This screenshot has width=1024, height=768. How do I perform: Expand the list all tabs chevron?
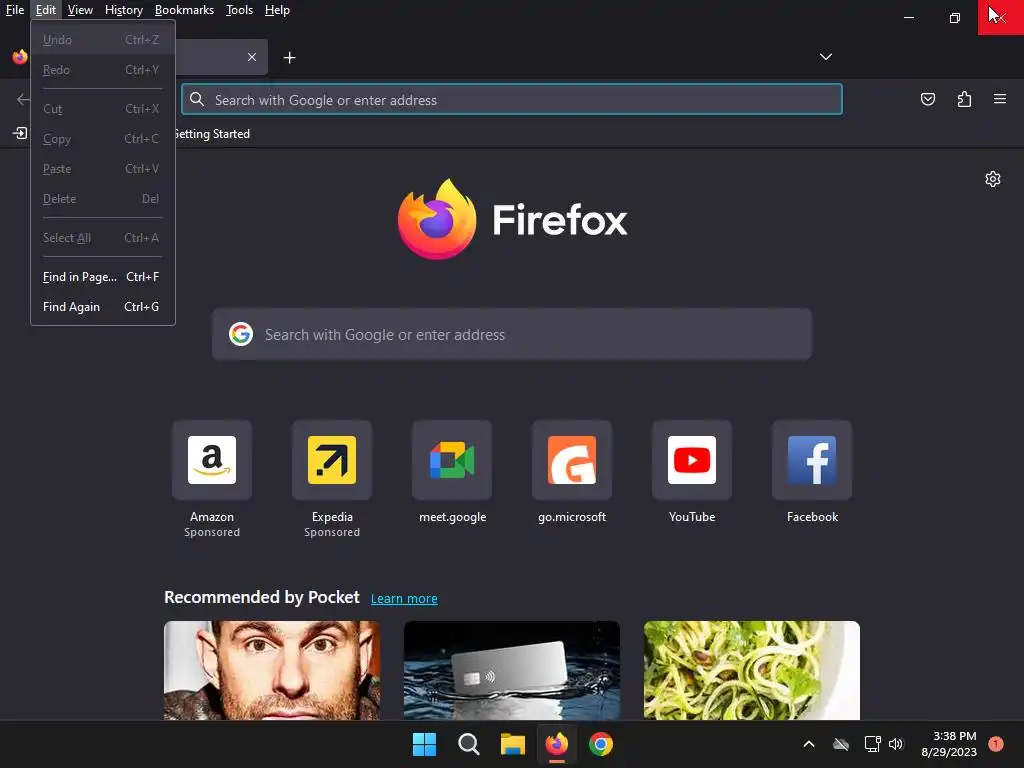click(x=825, y=57)
